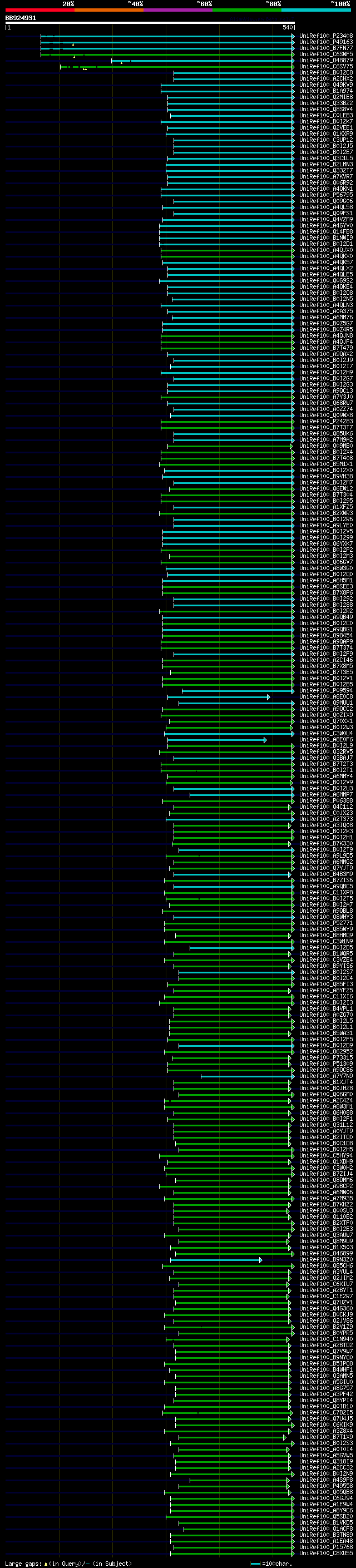Select the UniRef100_C0LEB3 label
The image size is (356, 1568).
[326, 116]
